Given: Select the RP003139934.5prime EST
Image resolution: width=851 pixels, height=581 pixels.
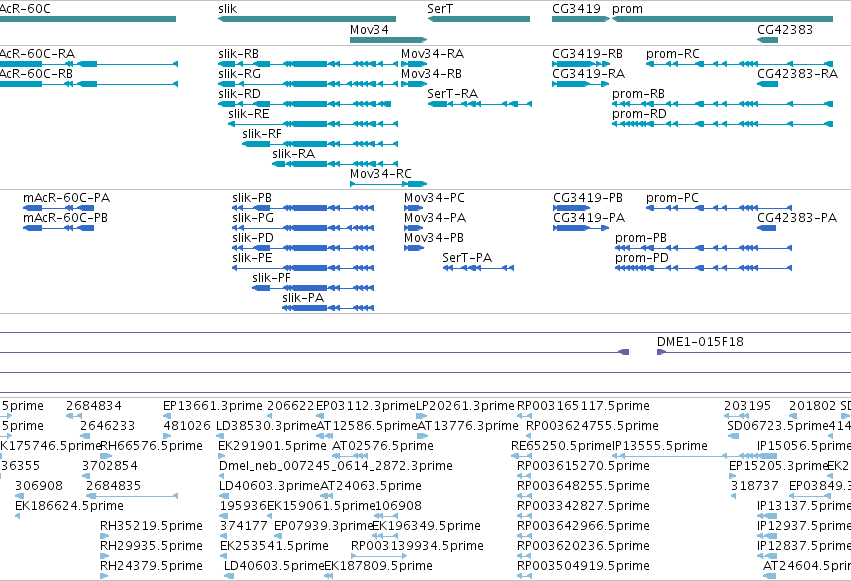Looking at the screenshot, I should 379,556.
